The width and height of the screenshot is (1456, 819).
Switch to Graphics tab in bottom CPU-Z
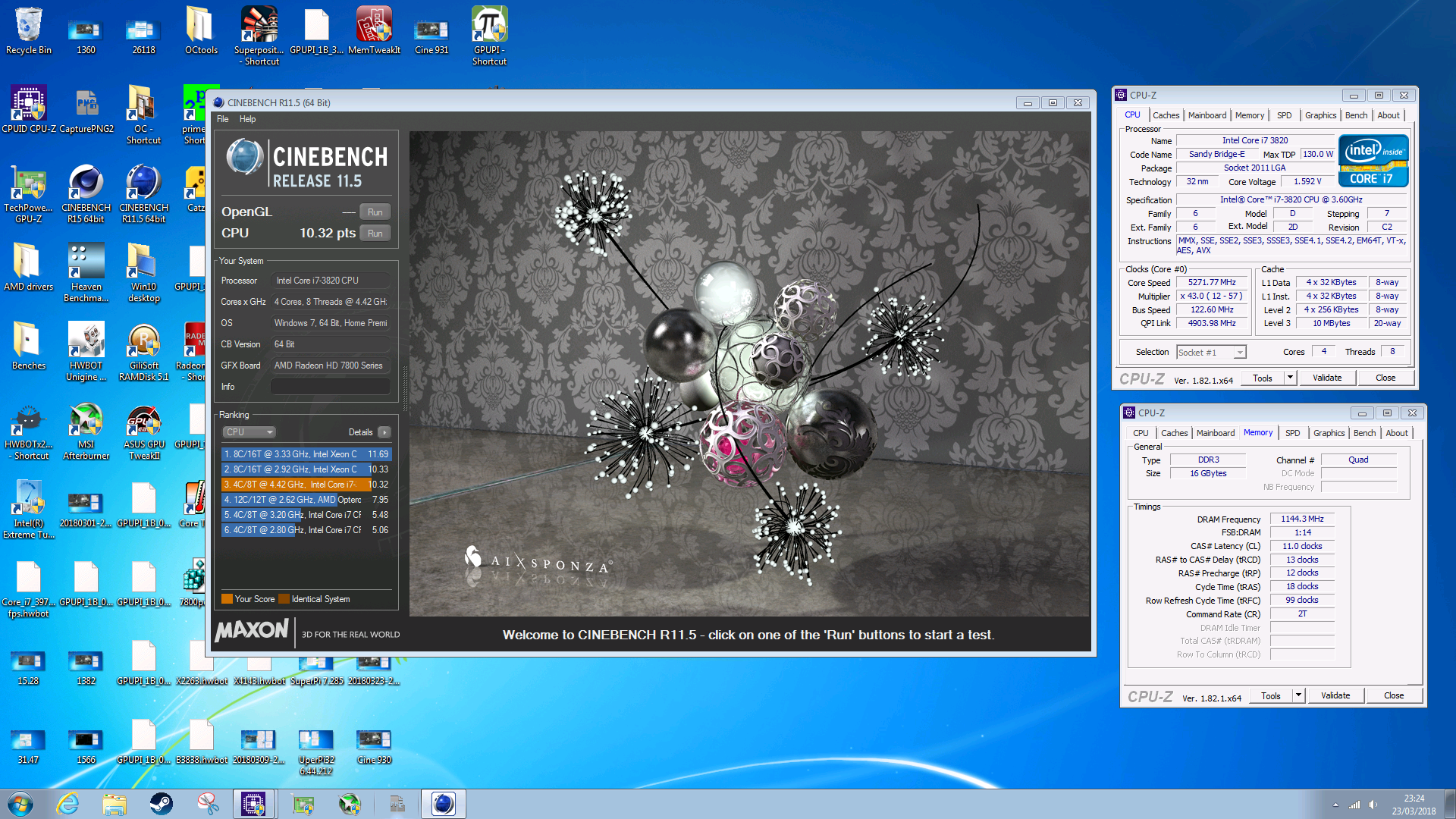point(1329,433)
